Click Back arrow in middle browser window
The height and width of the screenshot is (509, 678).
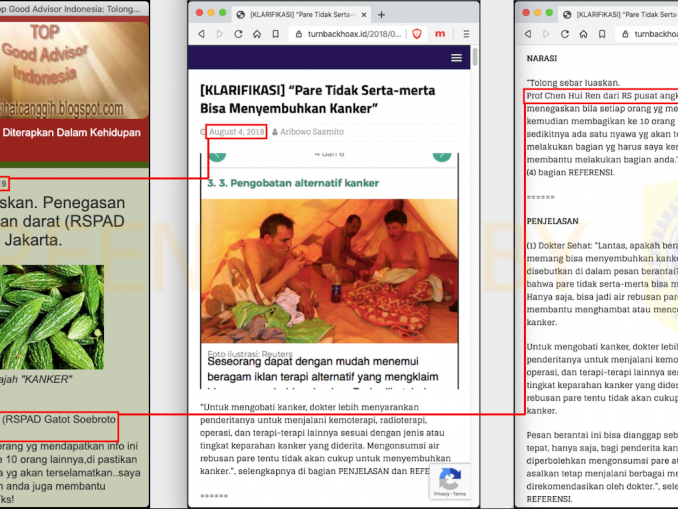pyautogui.click(x=201, y=34)
